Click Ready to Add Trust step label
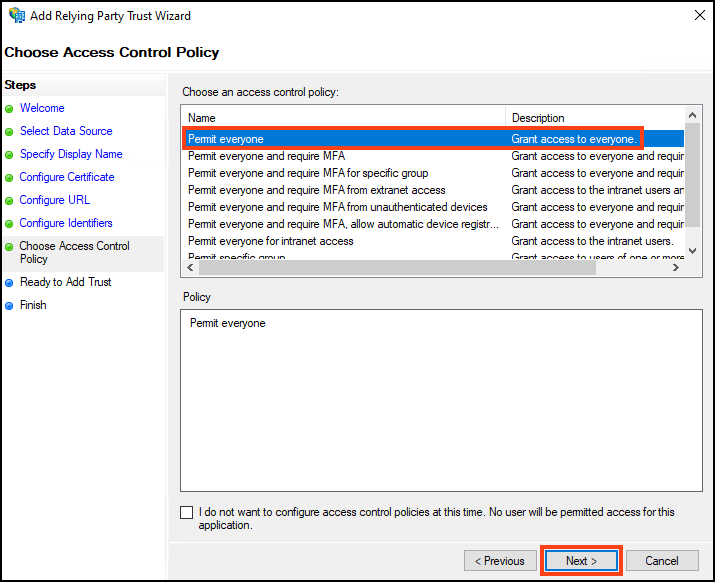 click(x=66, y=282)
